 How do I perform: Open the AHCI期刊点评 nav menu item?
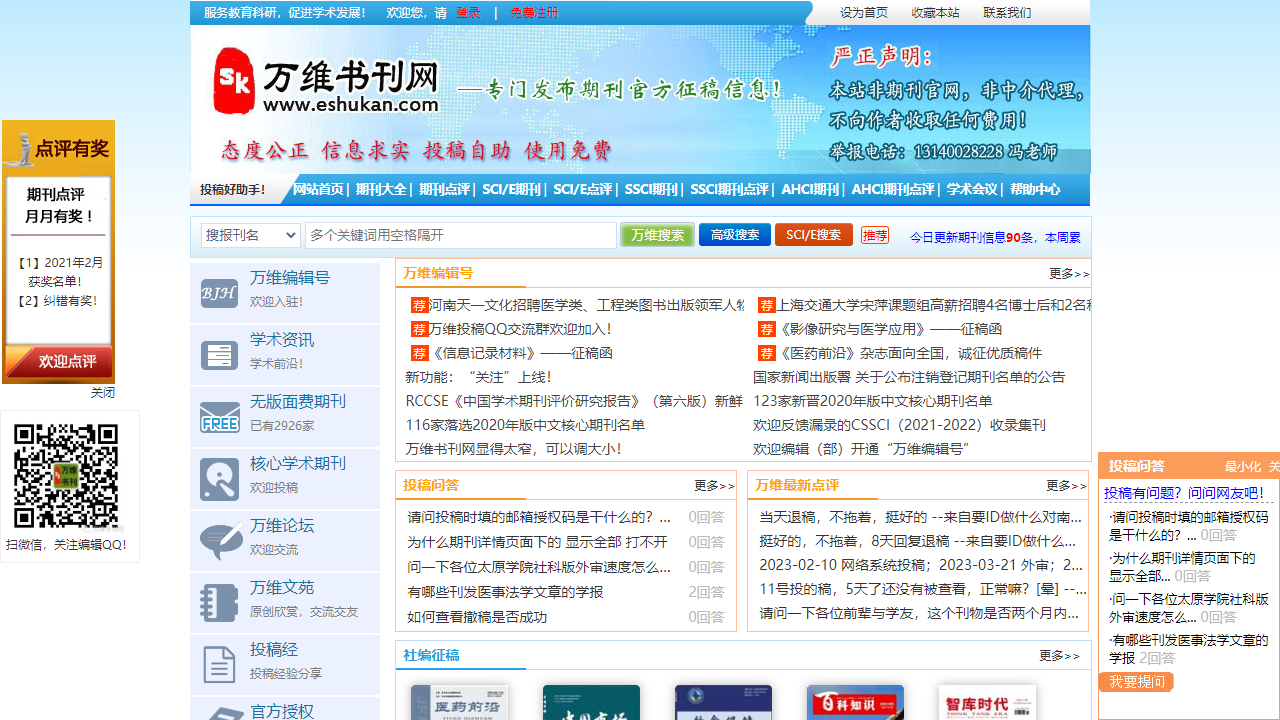point(892,189)
